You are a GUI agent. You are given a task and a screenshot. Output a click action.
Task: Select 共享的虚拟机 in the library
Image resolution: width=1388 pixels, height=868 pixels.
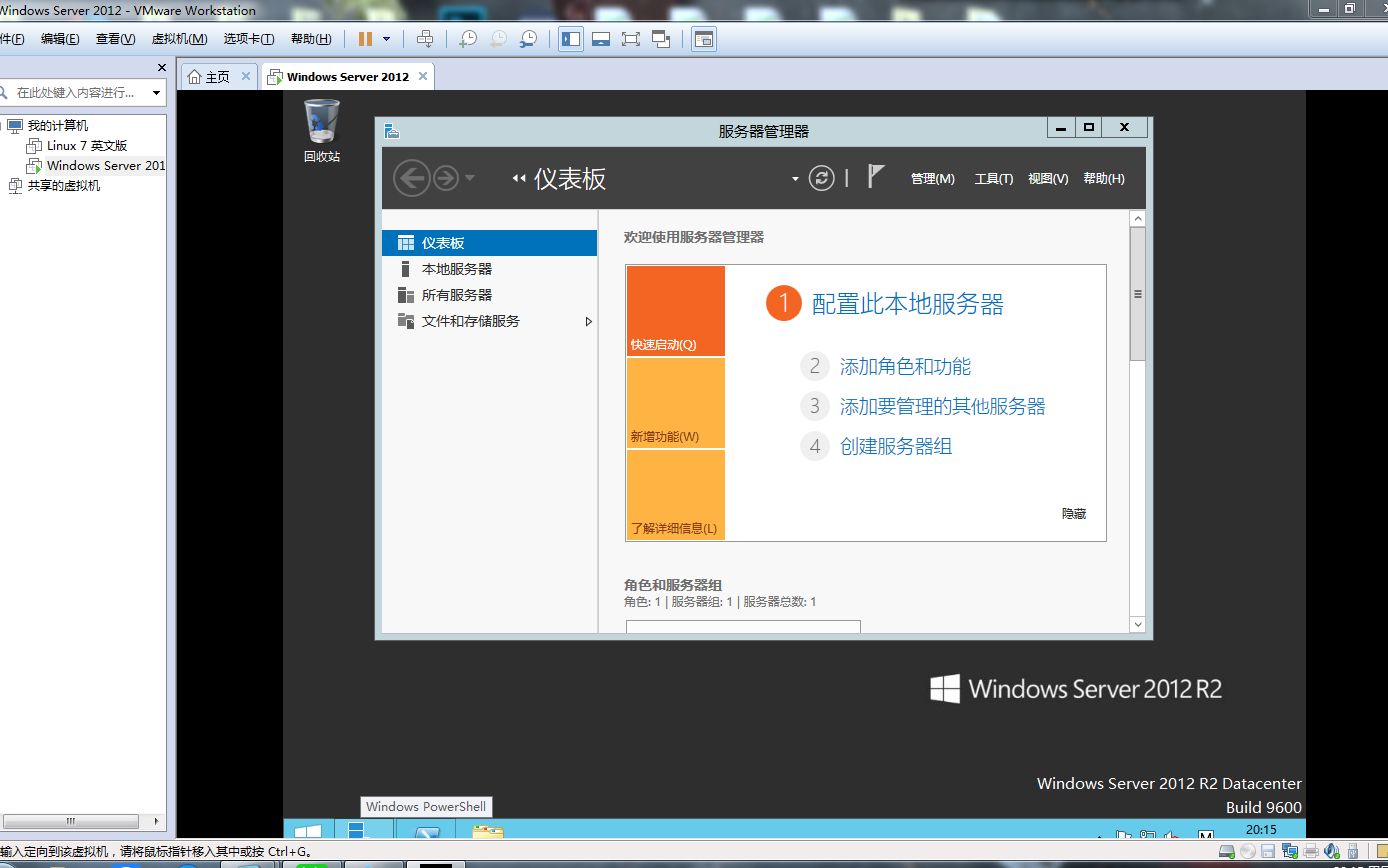(x=63, y=186)
